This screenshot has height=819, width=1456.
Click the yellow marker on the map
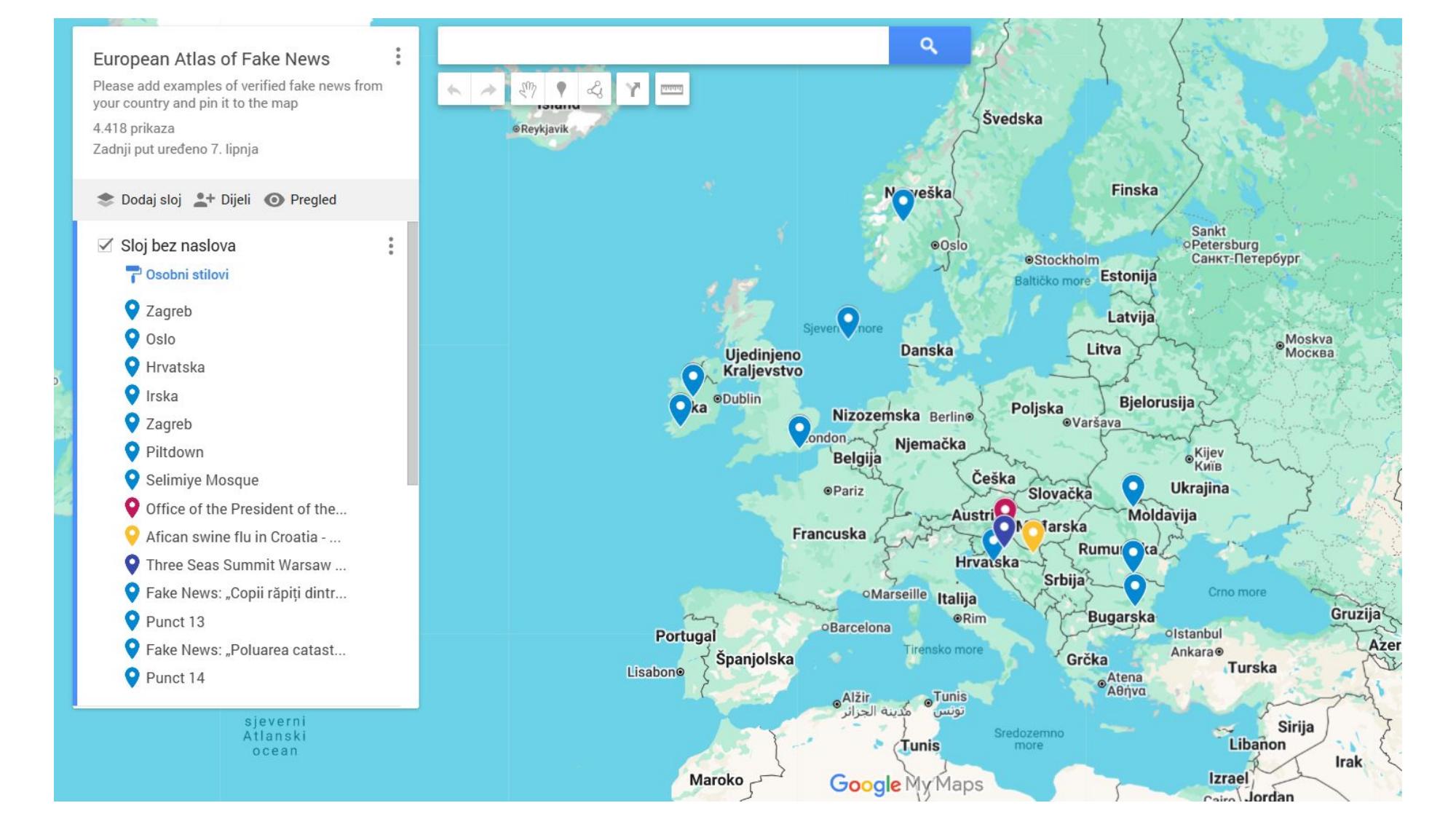click(x=1032, y=534)
